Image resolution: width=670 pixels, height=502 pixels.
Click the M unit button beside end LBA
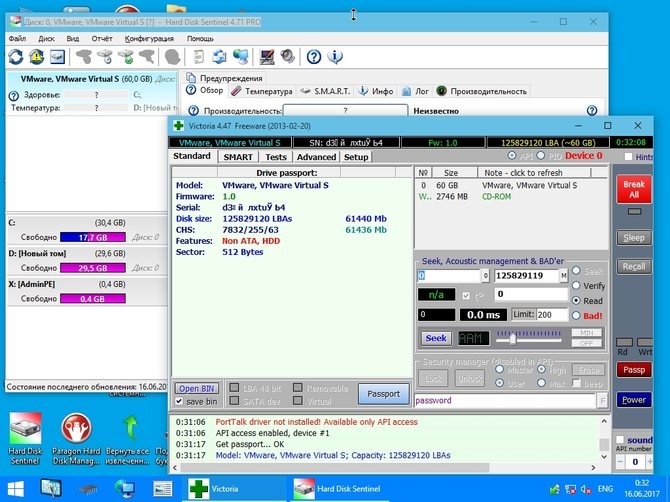pyautogui.click(x=564, y=276)
